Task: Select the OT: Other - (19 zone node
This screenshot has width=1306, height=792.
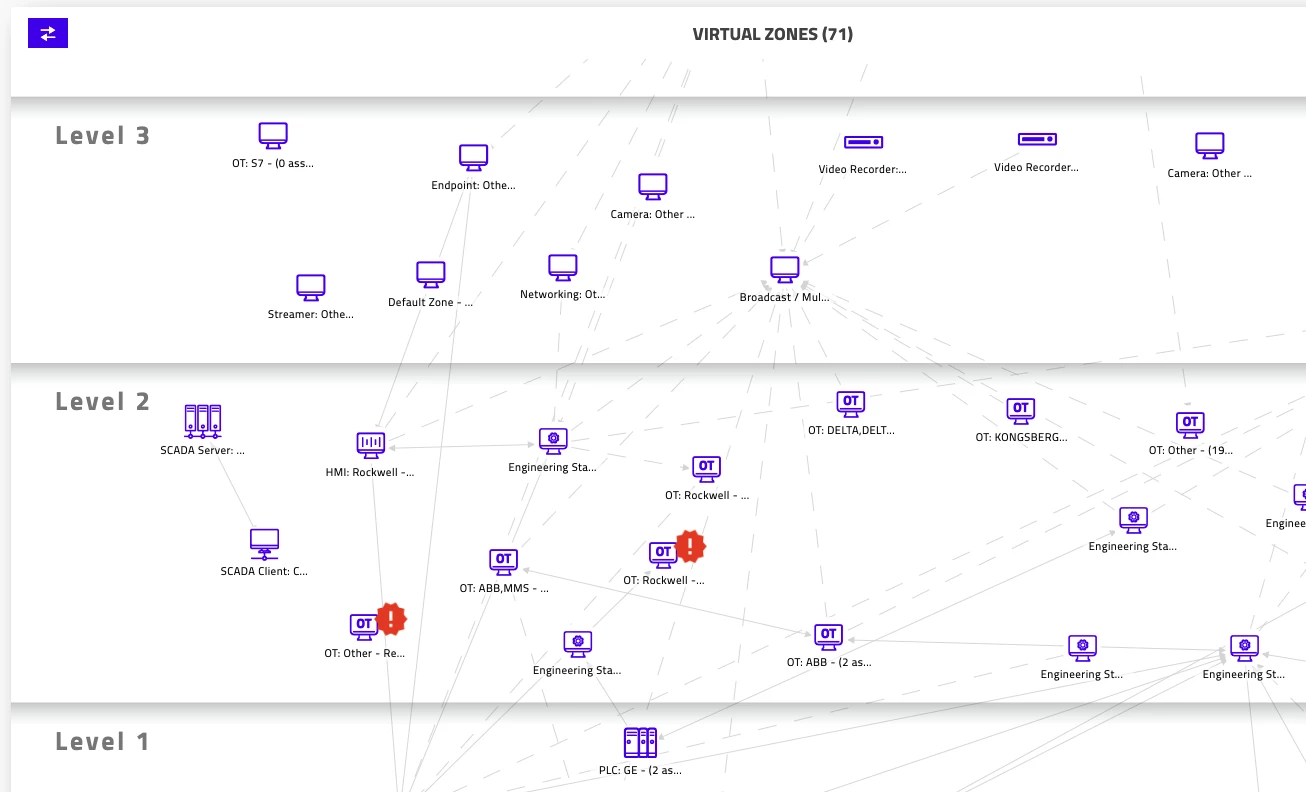Action: pos(1190,423)
